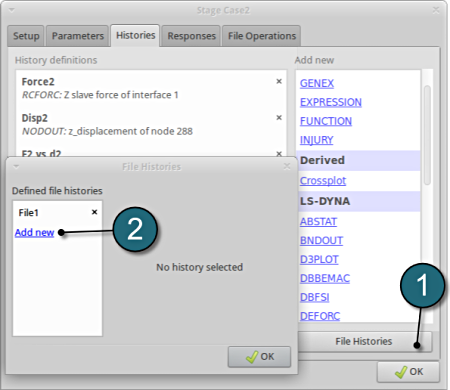Delete the Force2 history definition
This screenshot has height=390, width=450.
coord(279,81)
